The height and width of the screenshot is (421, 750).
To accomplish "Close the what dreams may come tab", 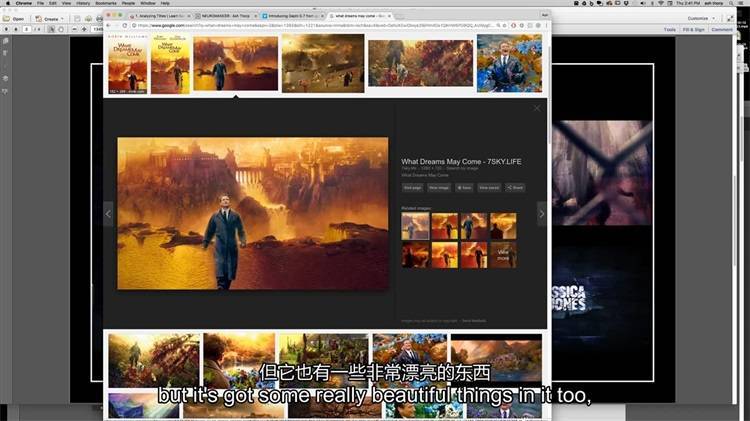I will 389,16.
